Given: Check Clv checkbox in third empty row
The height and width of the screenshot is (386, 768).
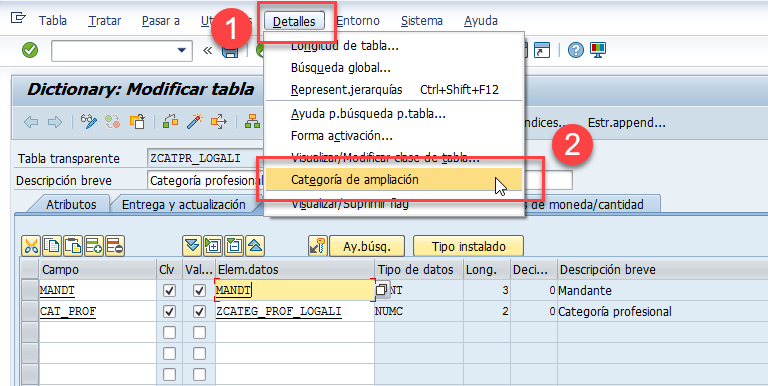Looking at the screenshot, I should [x=169, y=375].
